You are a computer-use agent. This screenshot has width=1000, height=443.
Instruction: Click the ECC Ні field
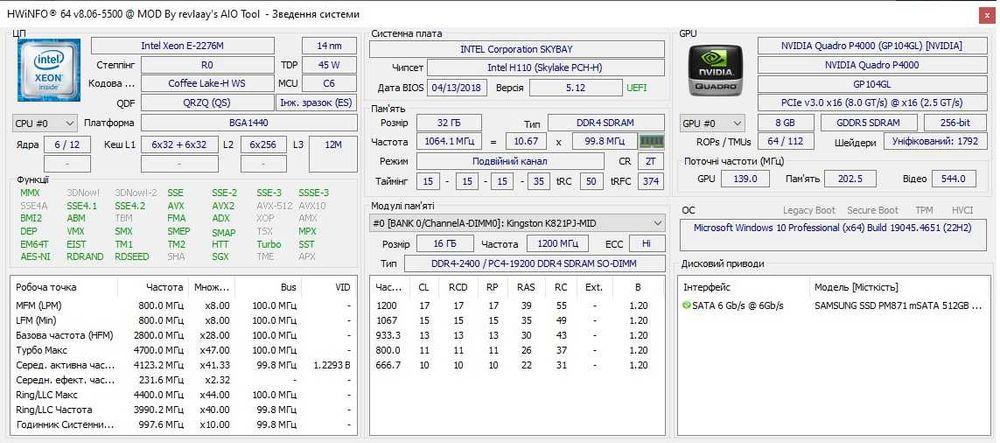(647, 243)
